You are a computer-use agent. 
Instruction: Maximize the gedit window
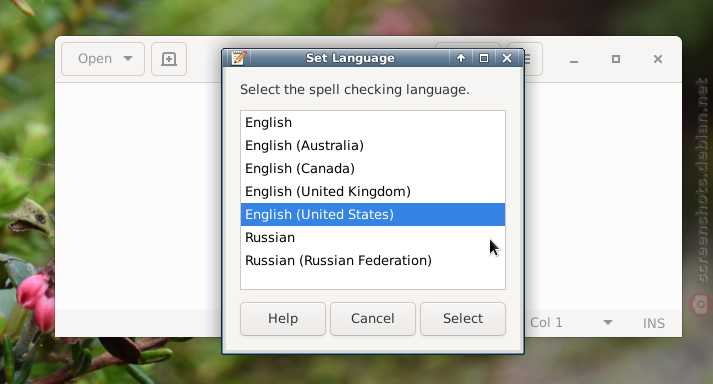point(616,59)
